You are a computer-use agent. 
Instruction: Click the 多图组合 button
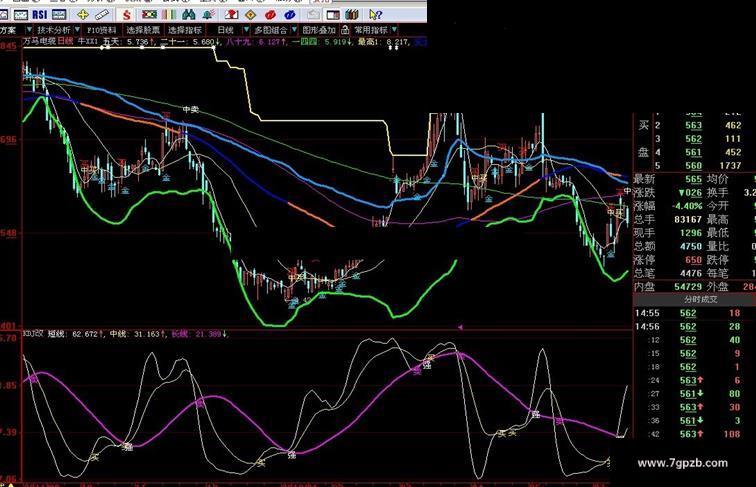coord(270,30)
